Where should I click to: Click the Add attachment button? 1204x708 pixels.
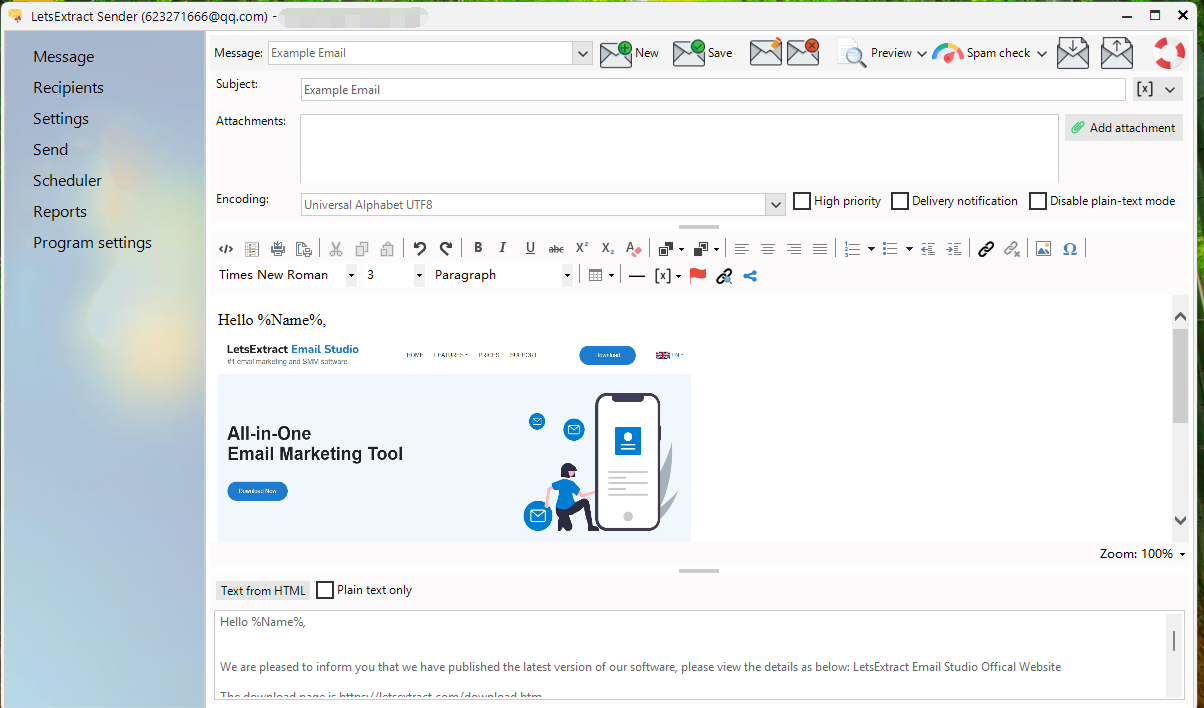click(1123, 128)
